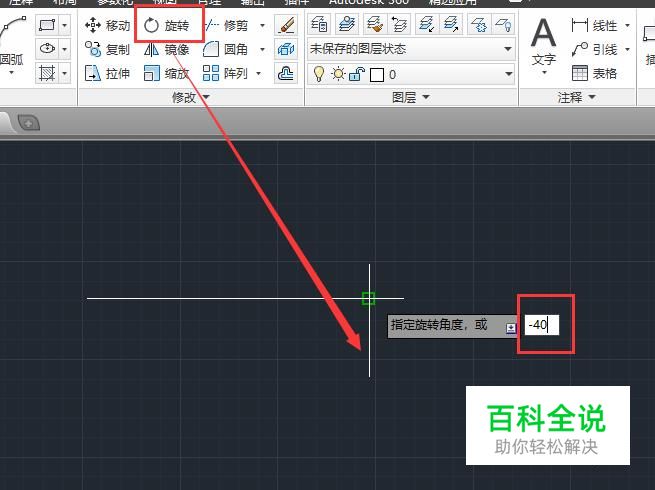Click the large Text (文字) tool
This screenshot has width=655, height=490.
543,41
